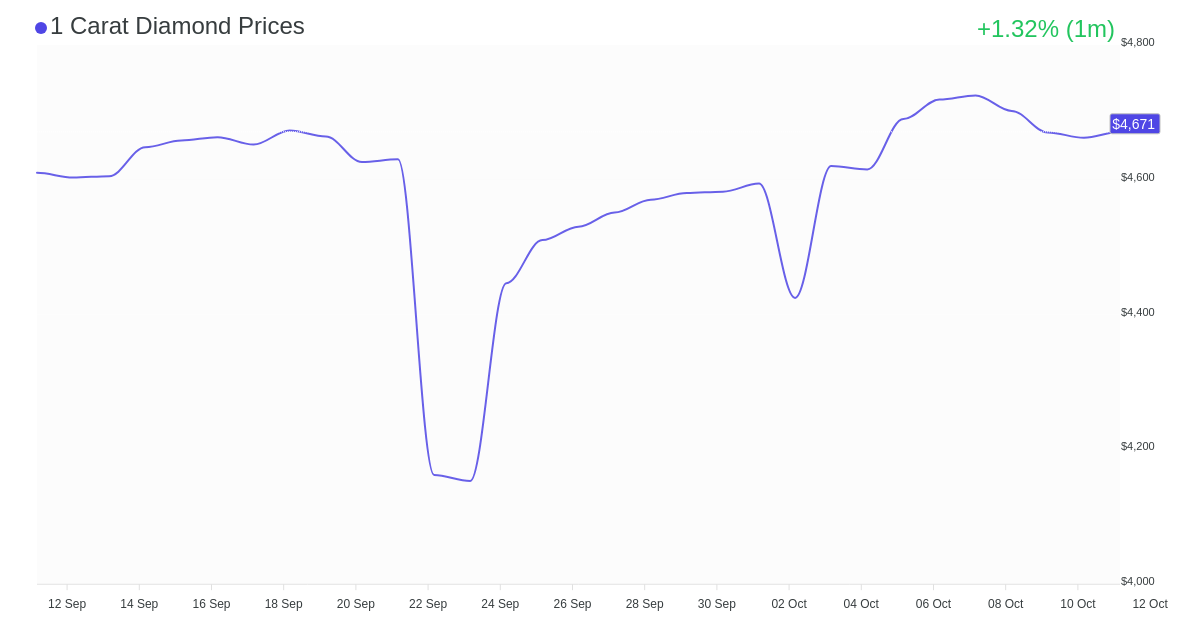The image size is (1200, 630).
Task: Click the "1 Carat Diamond Prices" title
Action: click(177, 26)
